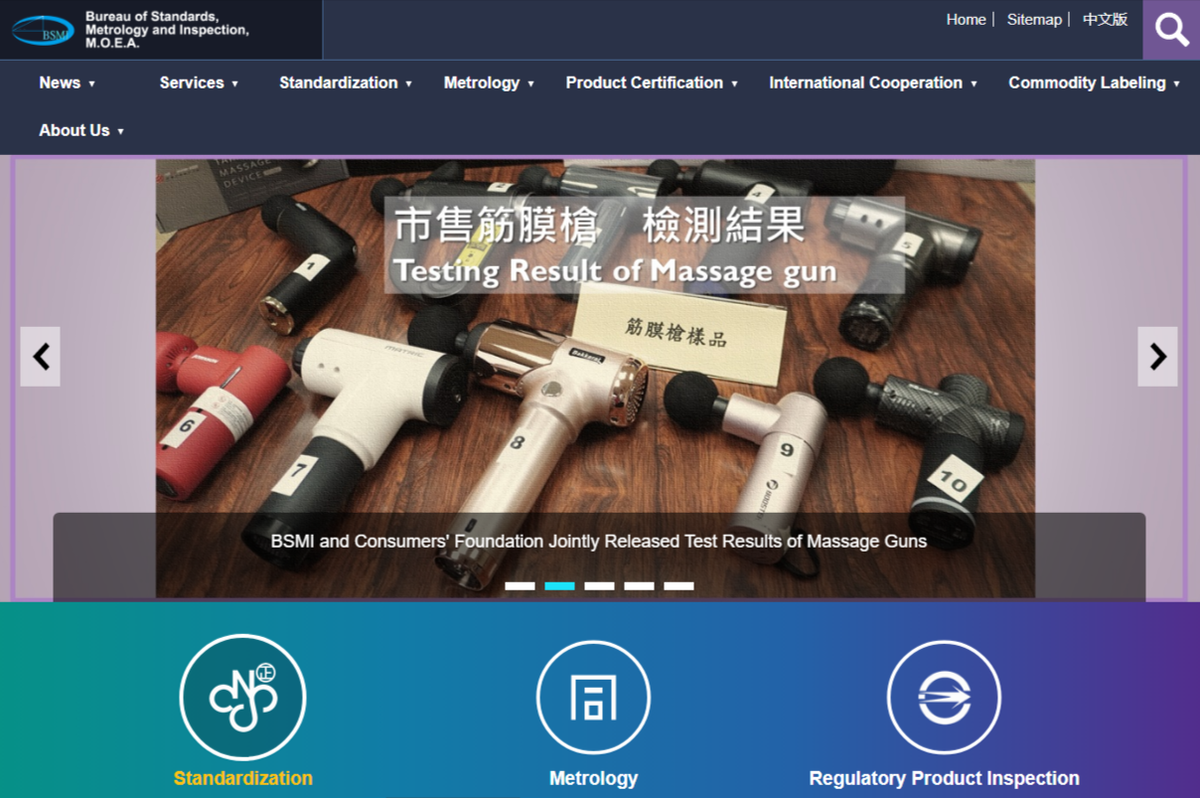Expand International Cooperation dropdown
Screen dimensions: 1200x798
873,83
